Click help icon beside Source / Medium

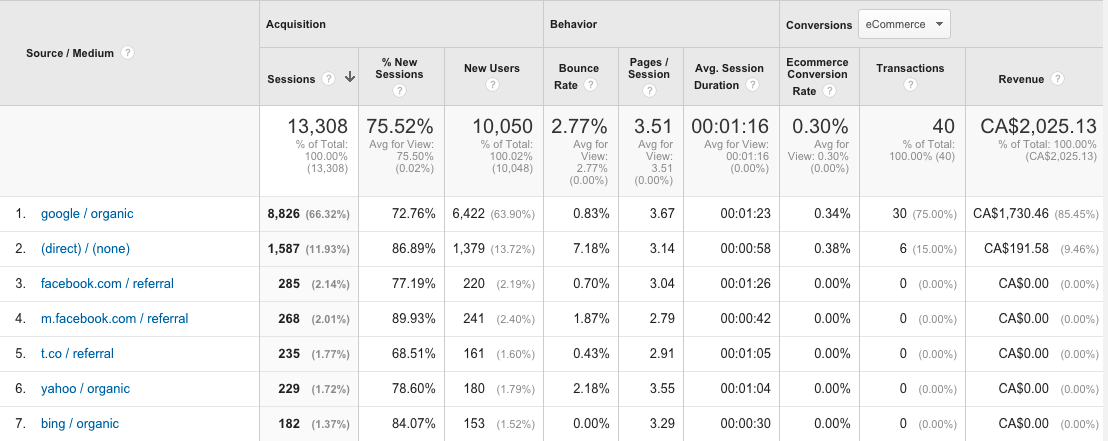[128, 53]
